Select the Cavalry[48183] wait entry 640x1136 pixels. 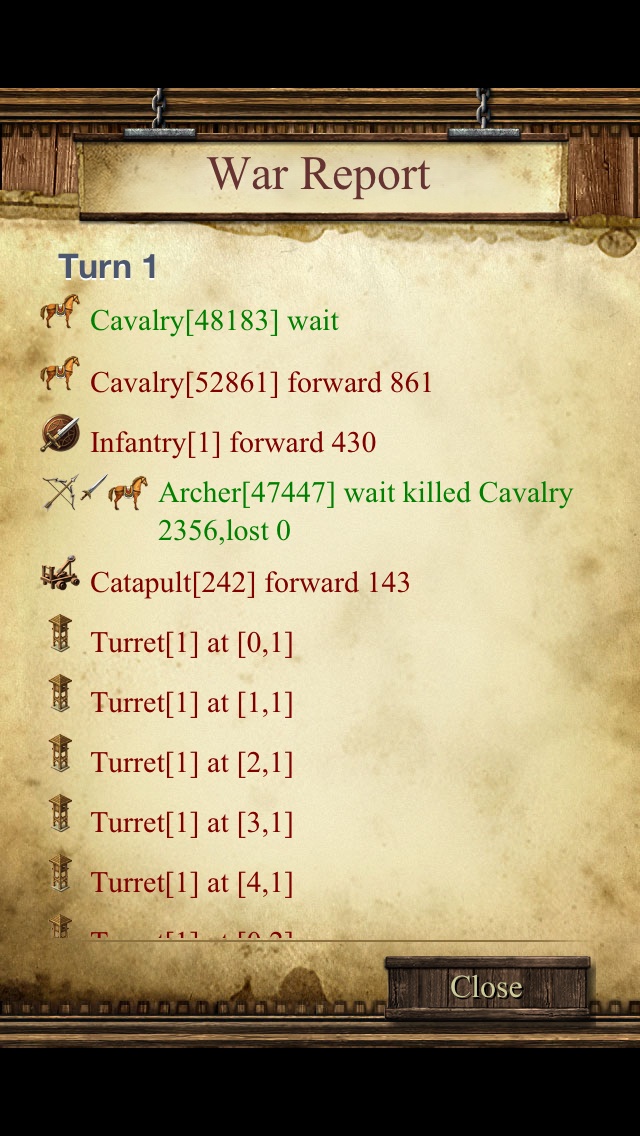pyautogui.click(x=215, y=320)
